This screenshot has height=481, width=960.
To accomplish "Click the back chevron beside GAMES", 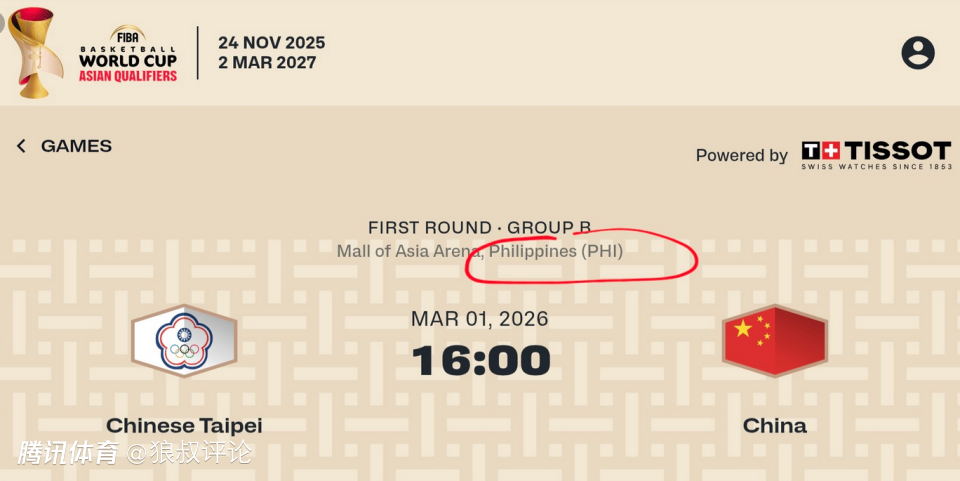I will click(x=21, y=146).
